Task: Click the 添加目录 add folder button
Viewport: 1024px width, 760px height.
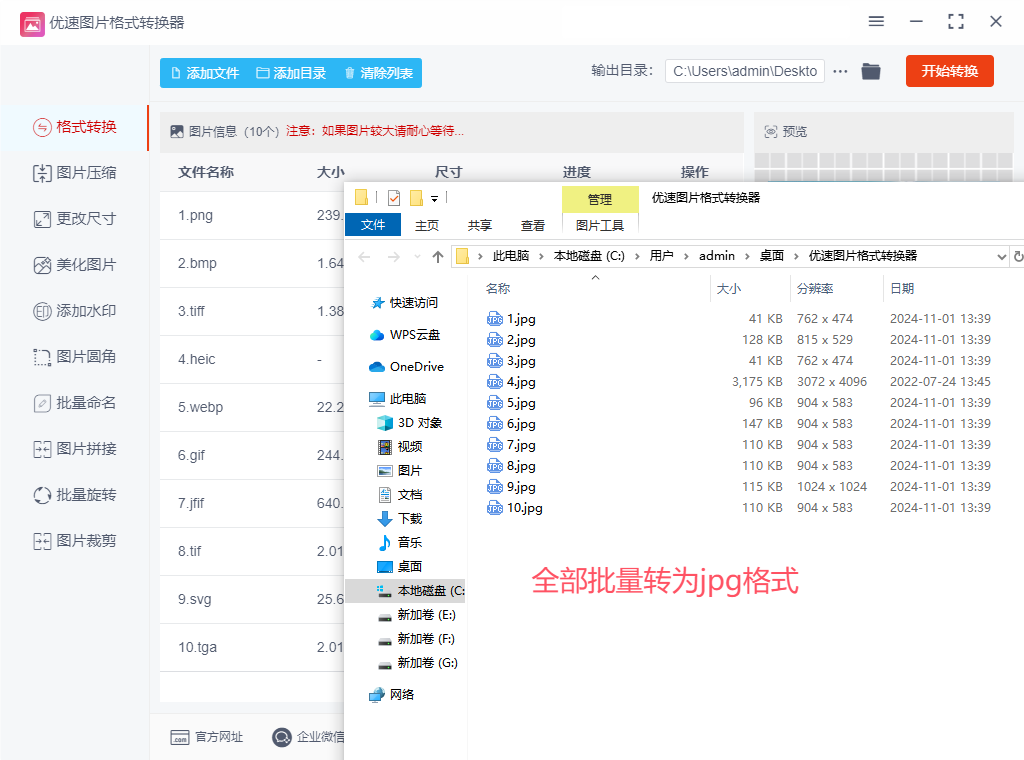Action: pos(291,73)
